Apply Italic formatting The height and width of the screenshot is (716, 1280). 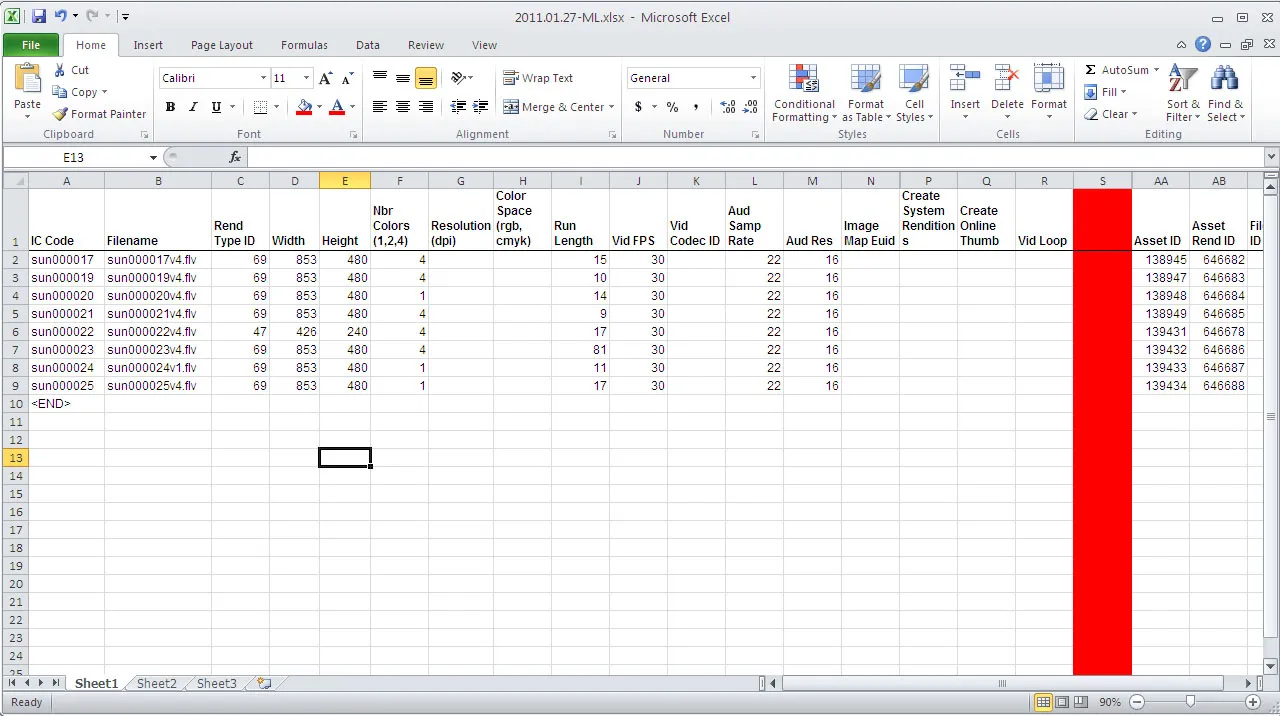pos(191,107)
